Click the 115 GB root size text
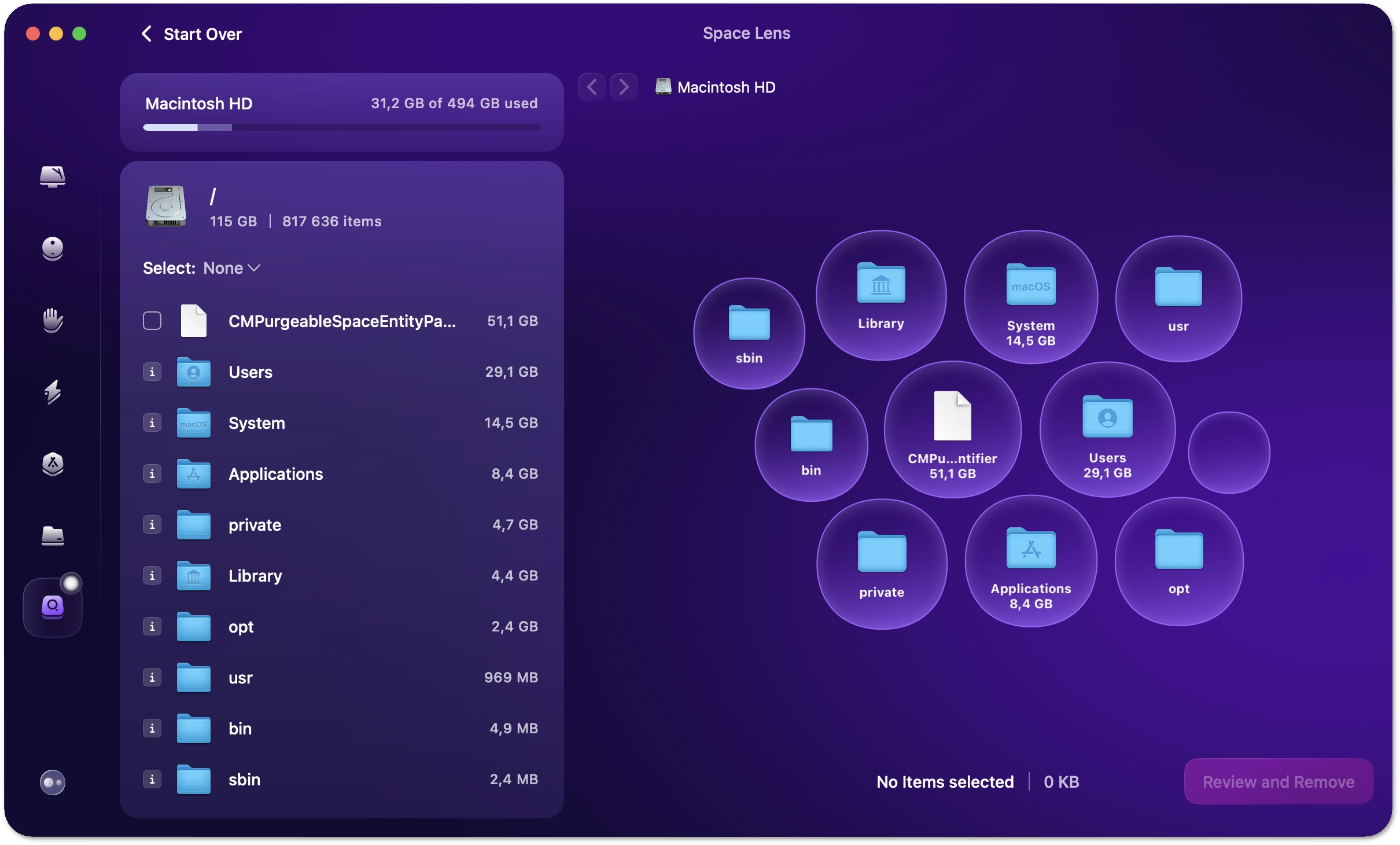Screen dimensions: 1400x845 233,221
